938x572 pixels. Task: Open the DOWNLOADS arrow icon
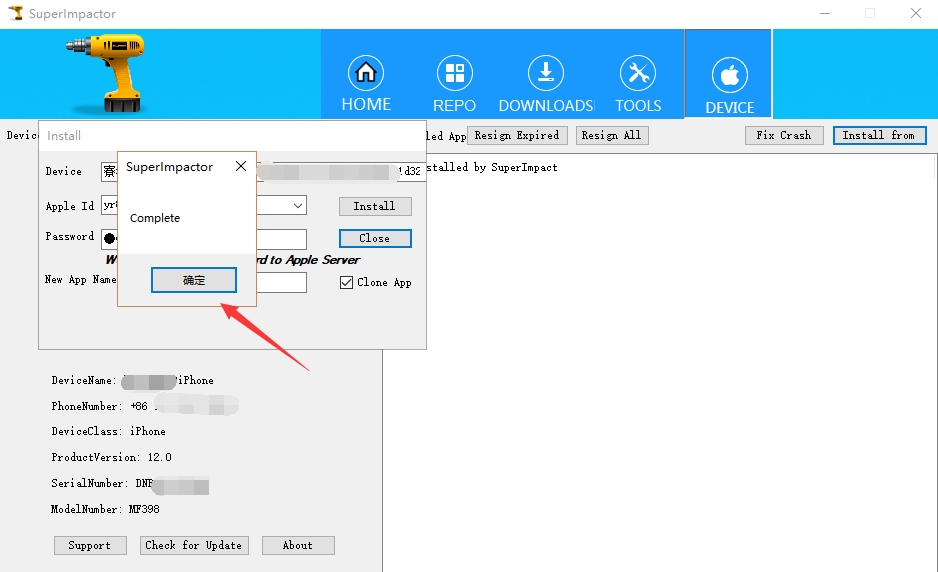(x=546, y=73)
